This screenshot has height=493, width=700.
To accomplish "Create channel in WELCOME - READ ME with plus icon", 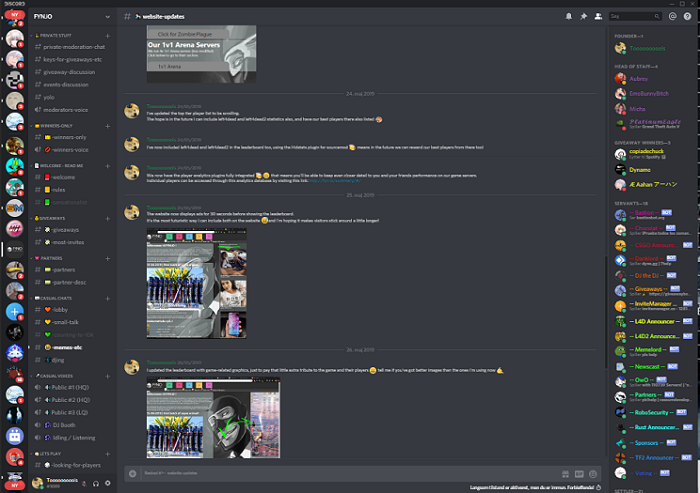I will pyautogui.click(x=108, y=166).
